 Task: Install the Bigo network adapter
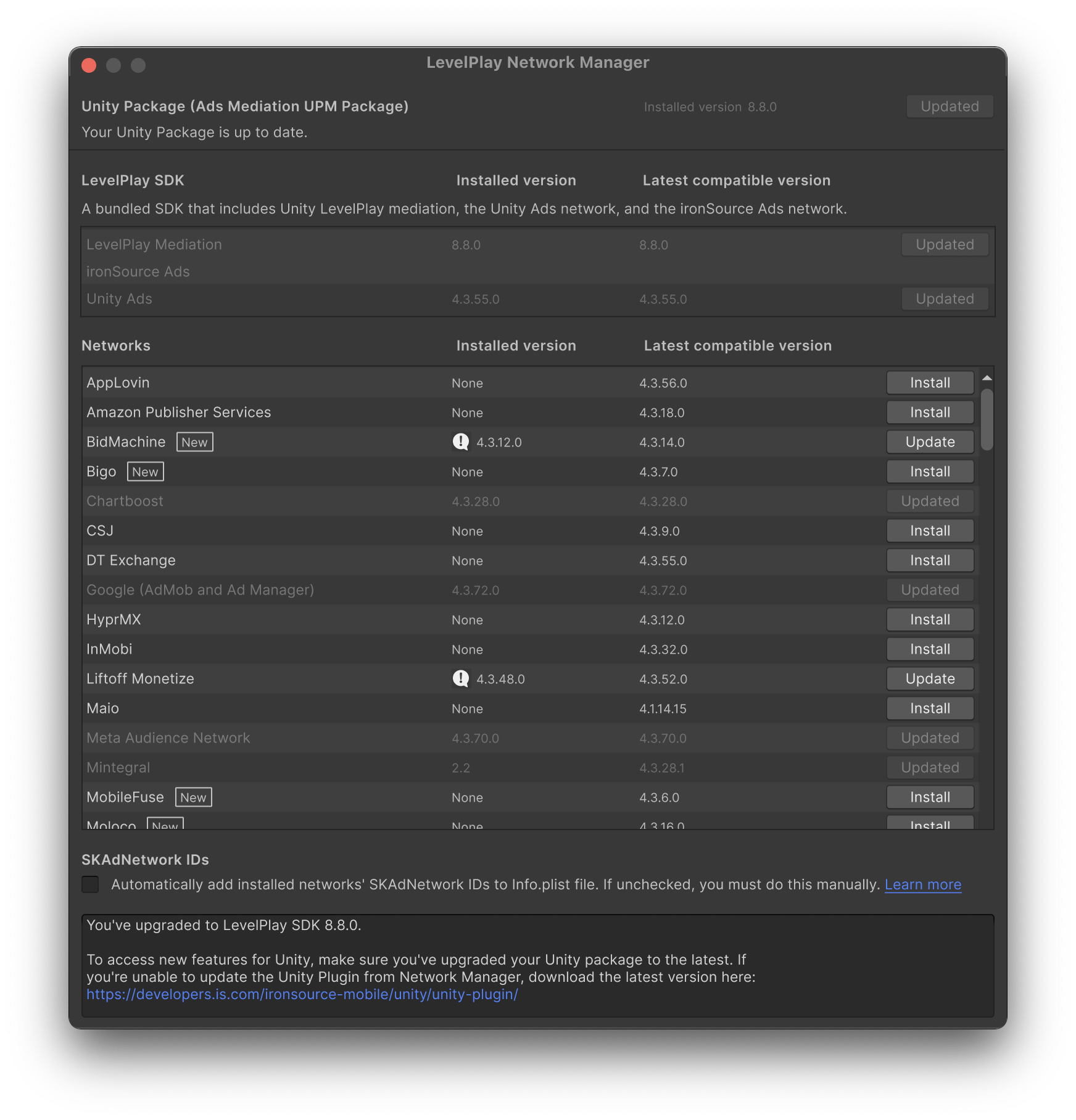coord(929,471)
